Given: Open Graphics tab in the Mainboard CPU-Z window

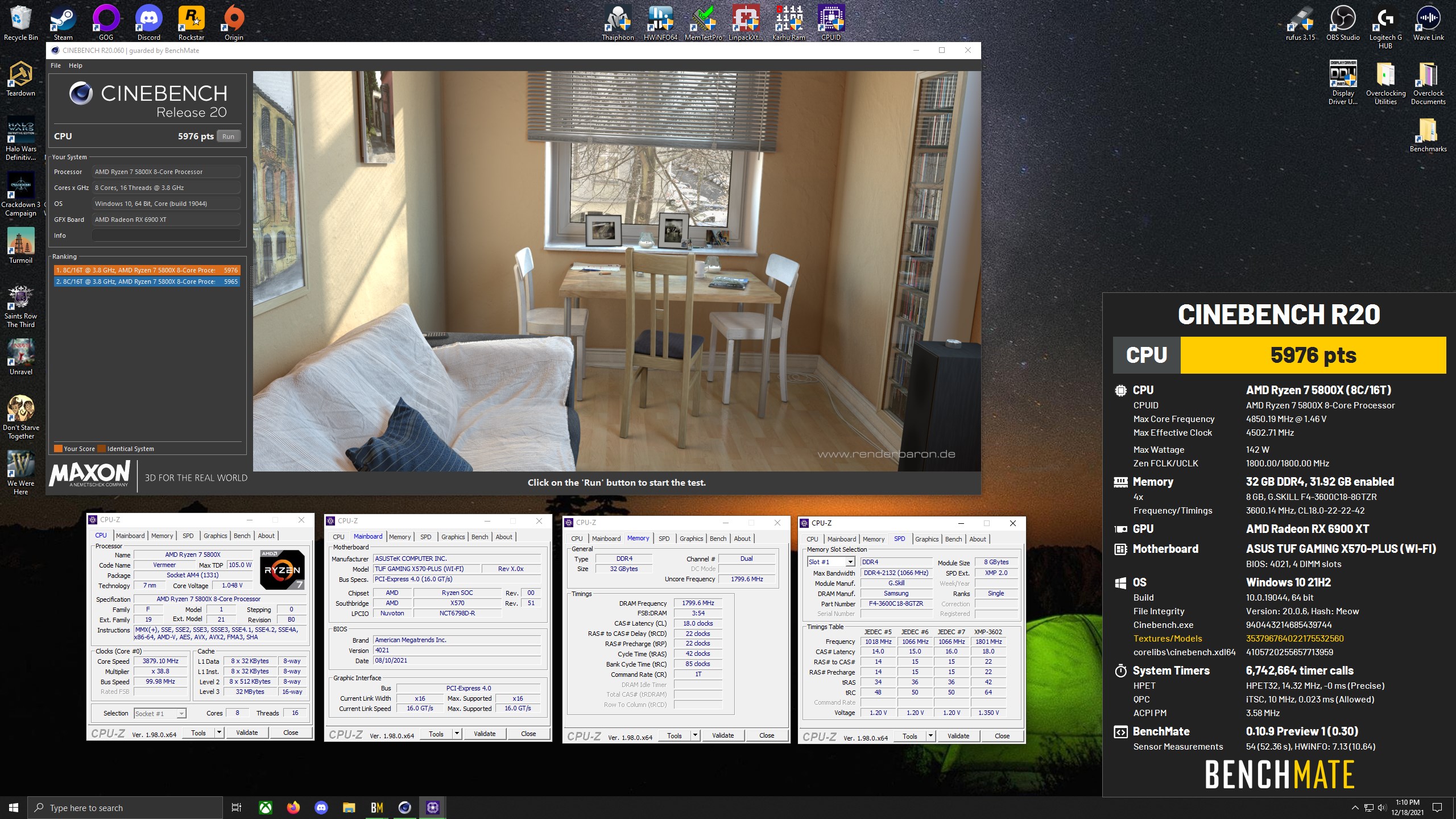Looking at the screenshot, I should pos(453,537).
